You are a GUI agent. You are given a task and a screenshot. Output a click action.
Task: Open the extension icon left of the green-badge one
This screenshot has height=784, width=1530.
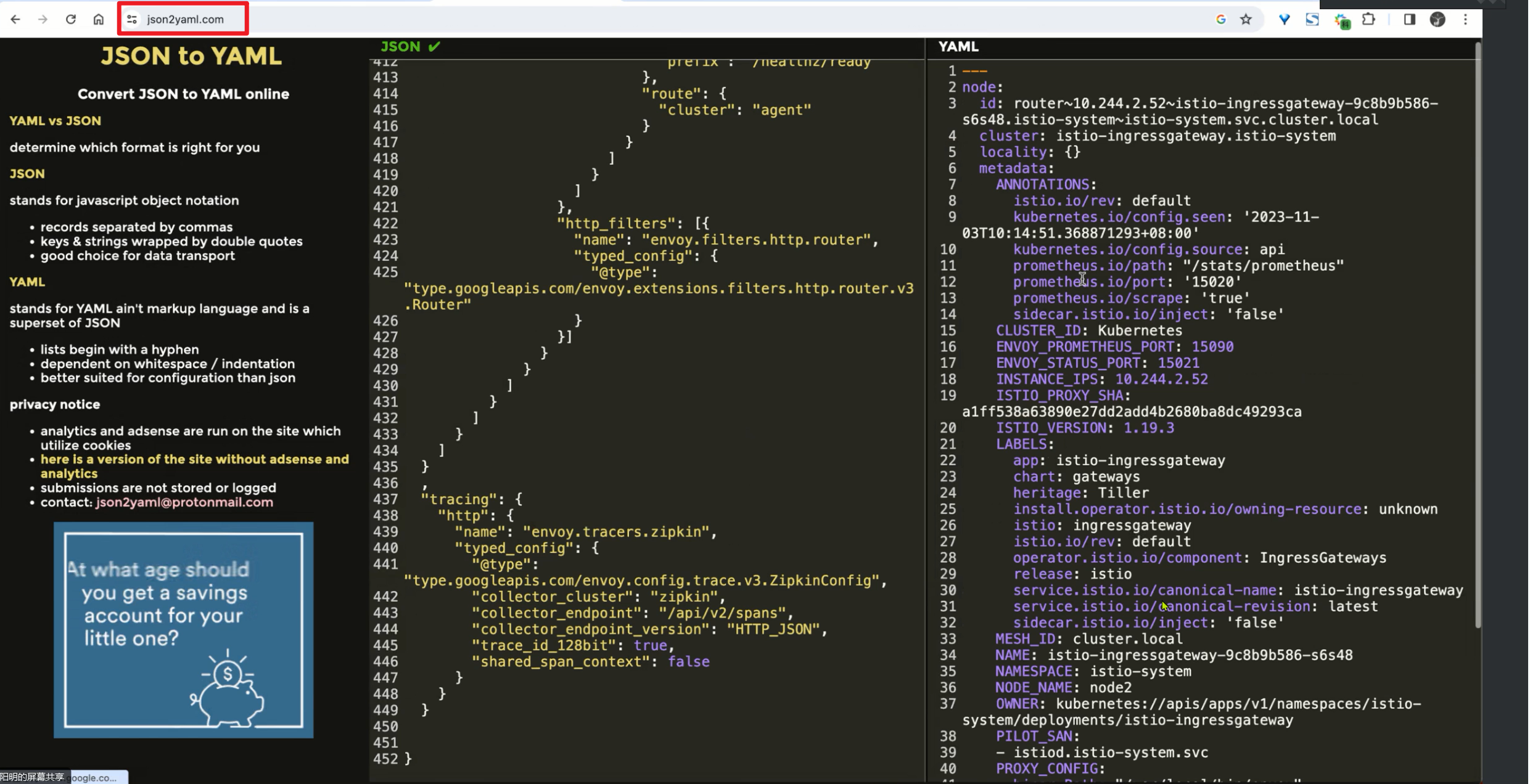tap(1312, 19)
